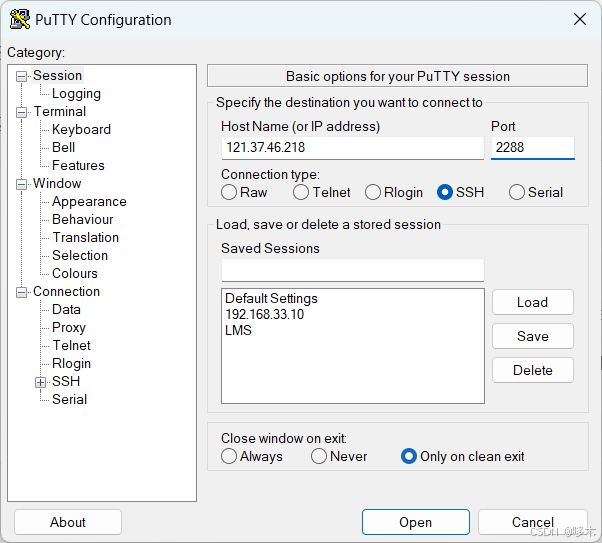
Task: Collapse the Terminal category node
Action: [x=22, y=112]
